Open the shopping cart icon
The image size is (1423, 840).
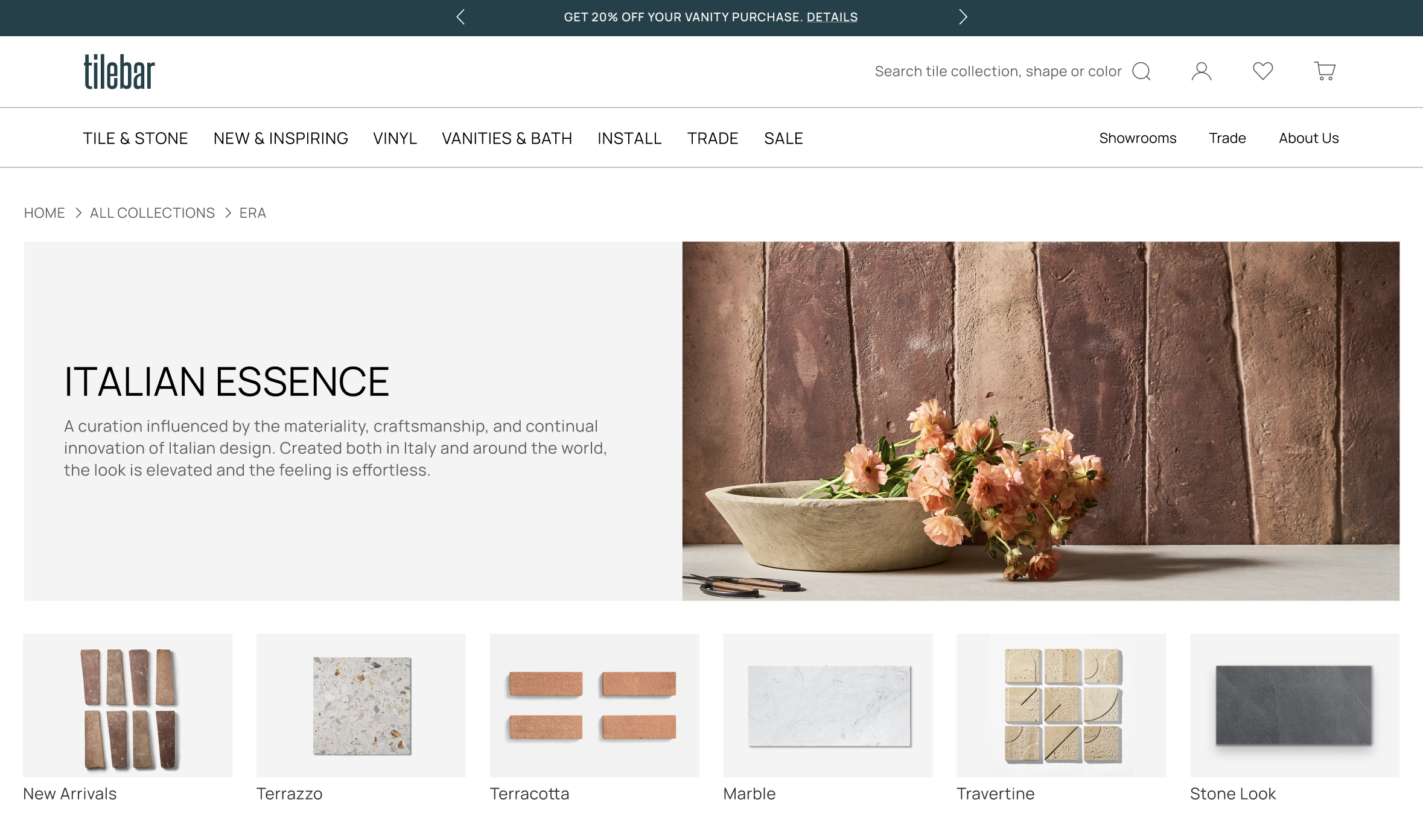(1325, 71)
